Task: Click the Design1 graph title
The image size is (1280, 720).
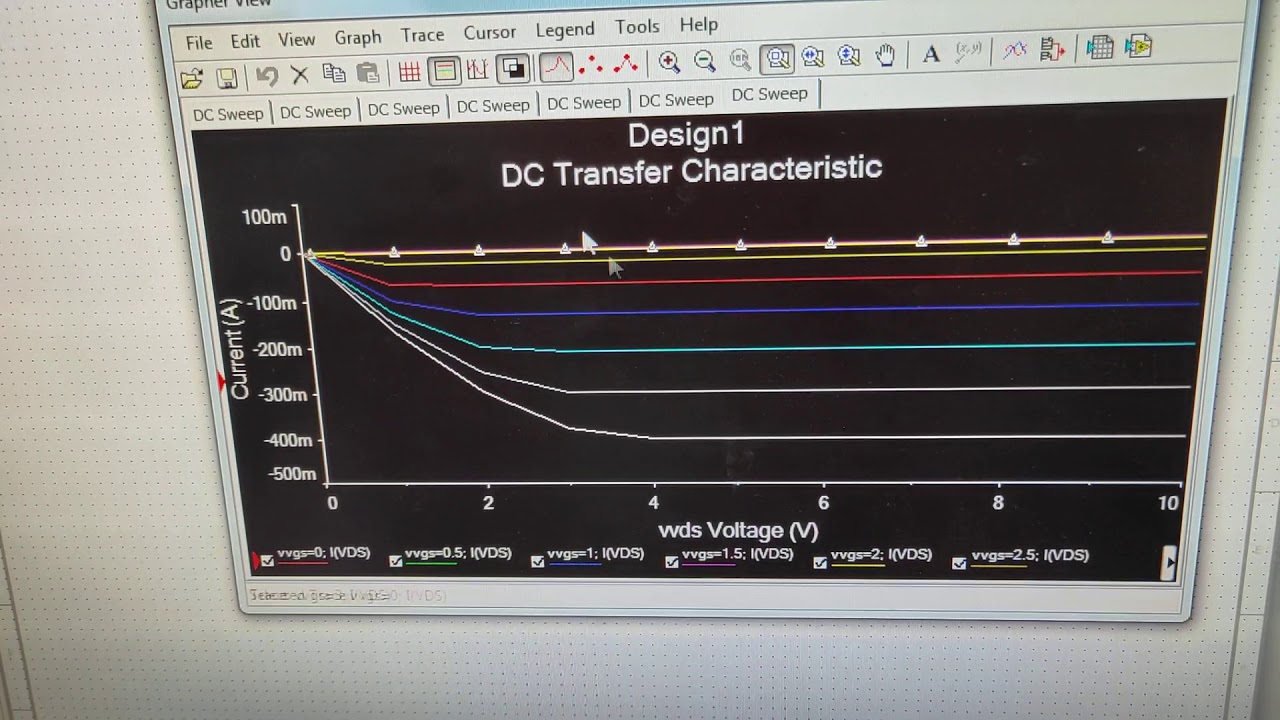Action: [x=686, y=135]
